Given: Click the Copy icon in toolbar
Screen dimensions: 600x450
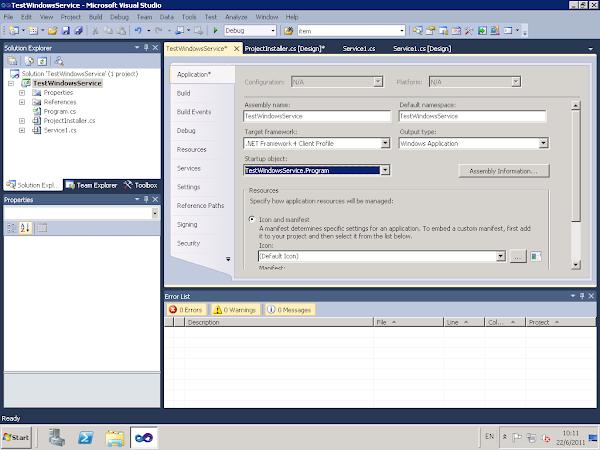Looking at the screenshot, I should pyautogui.click(x=108, y=31).
